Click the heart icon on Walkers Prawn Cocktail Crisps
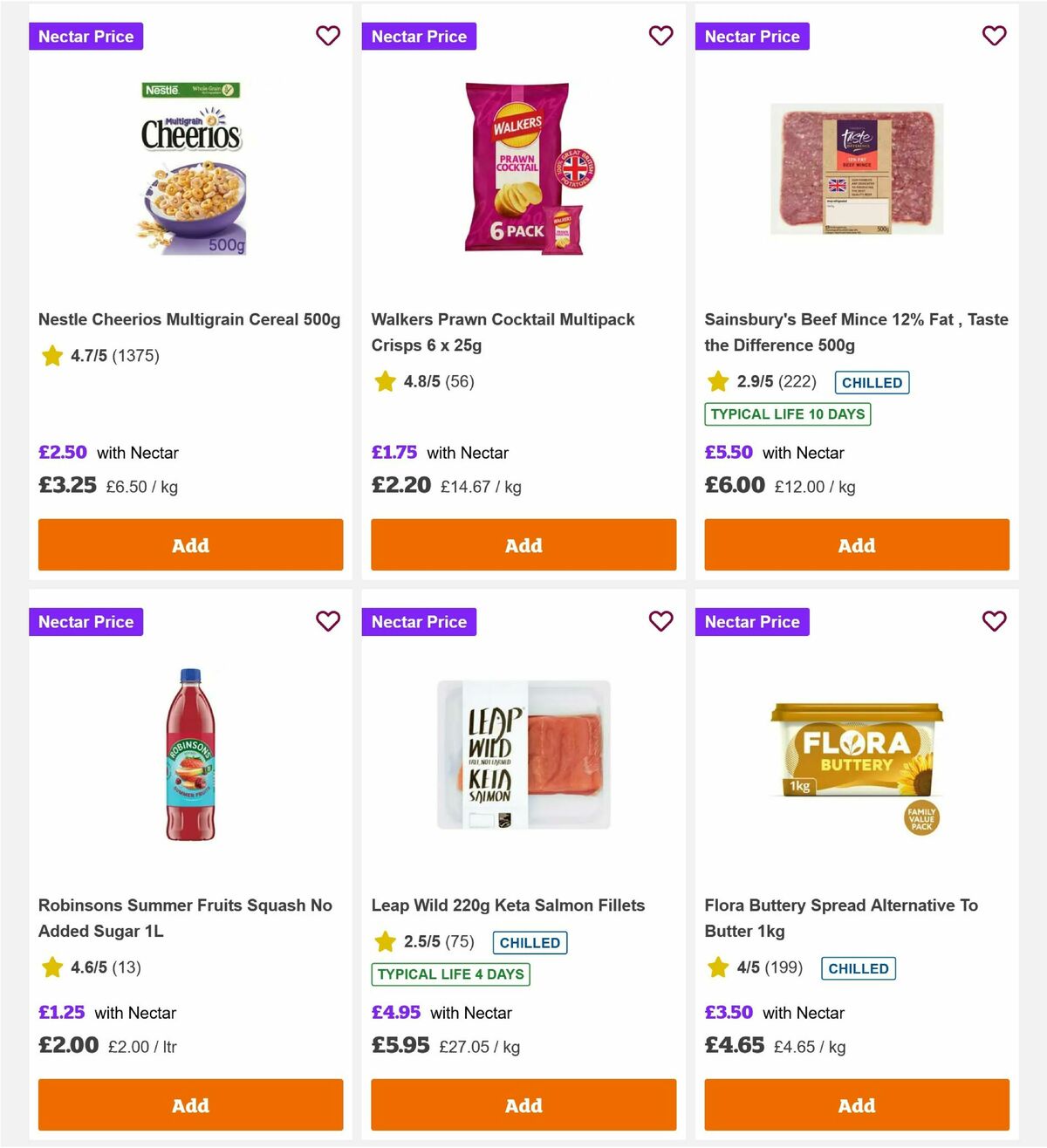The image size is (1047, 1148). pos(661,36)
